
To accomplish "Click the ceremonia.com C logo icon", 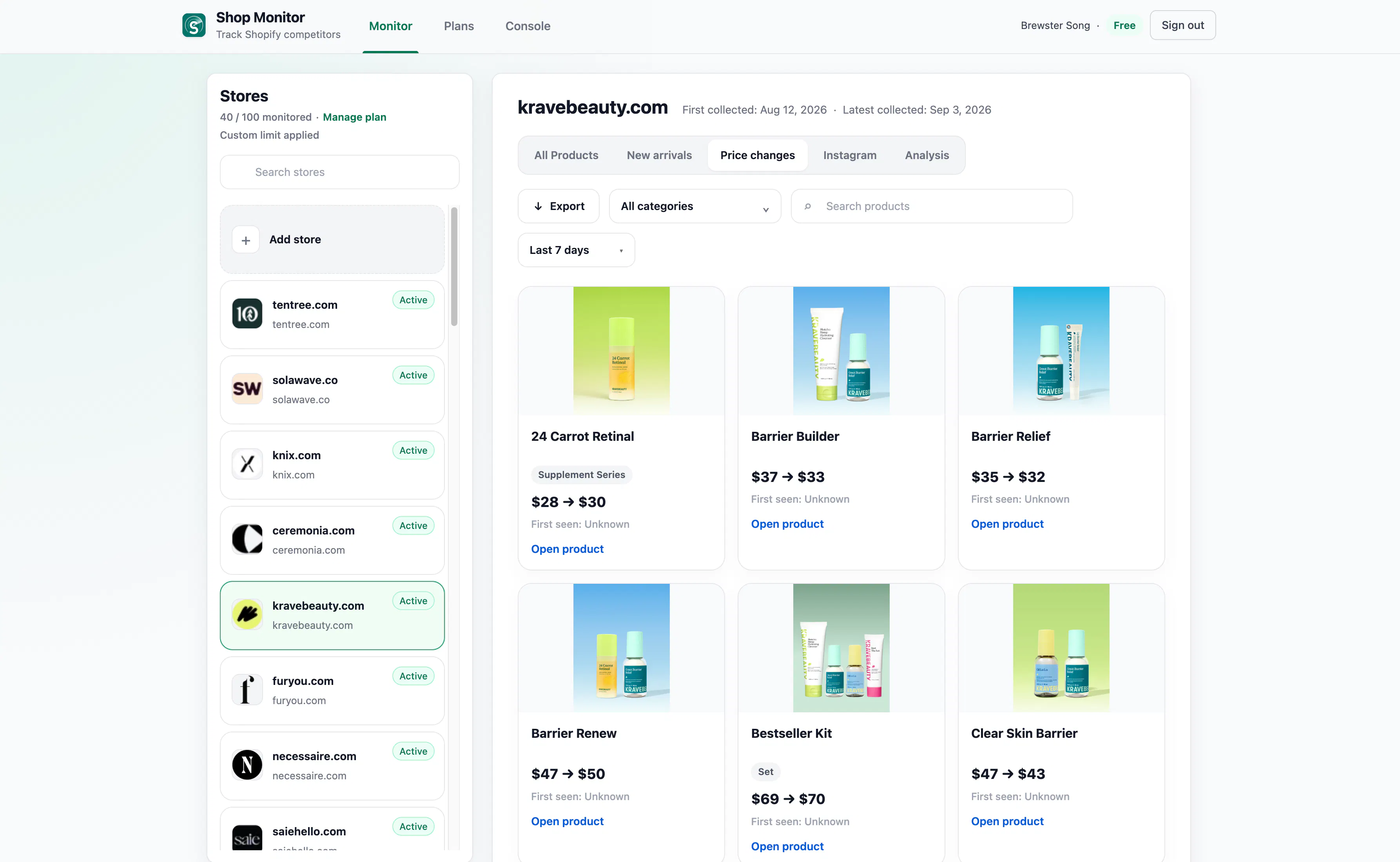I will click(x=247, y=539).
